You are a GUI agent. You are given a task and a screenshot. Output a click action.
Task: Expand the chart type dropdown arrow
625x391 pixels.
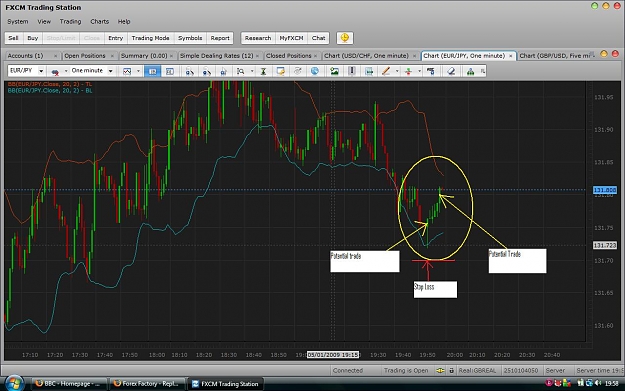pyautogui.click(x=138, y=71)
